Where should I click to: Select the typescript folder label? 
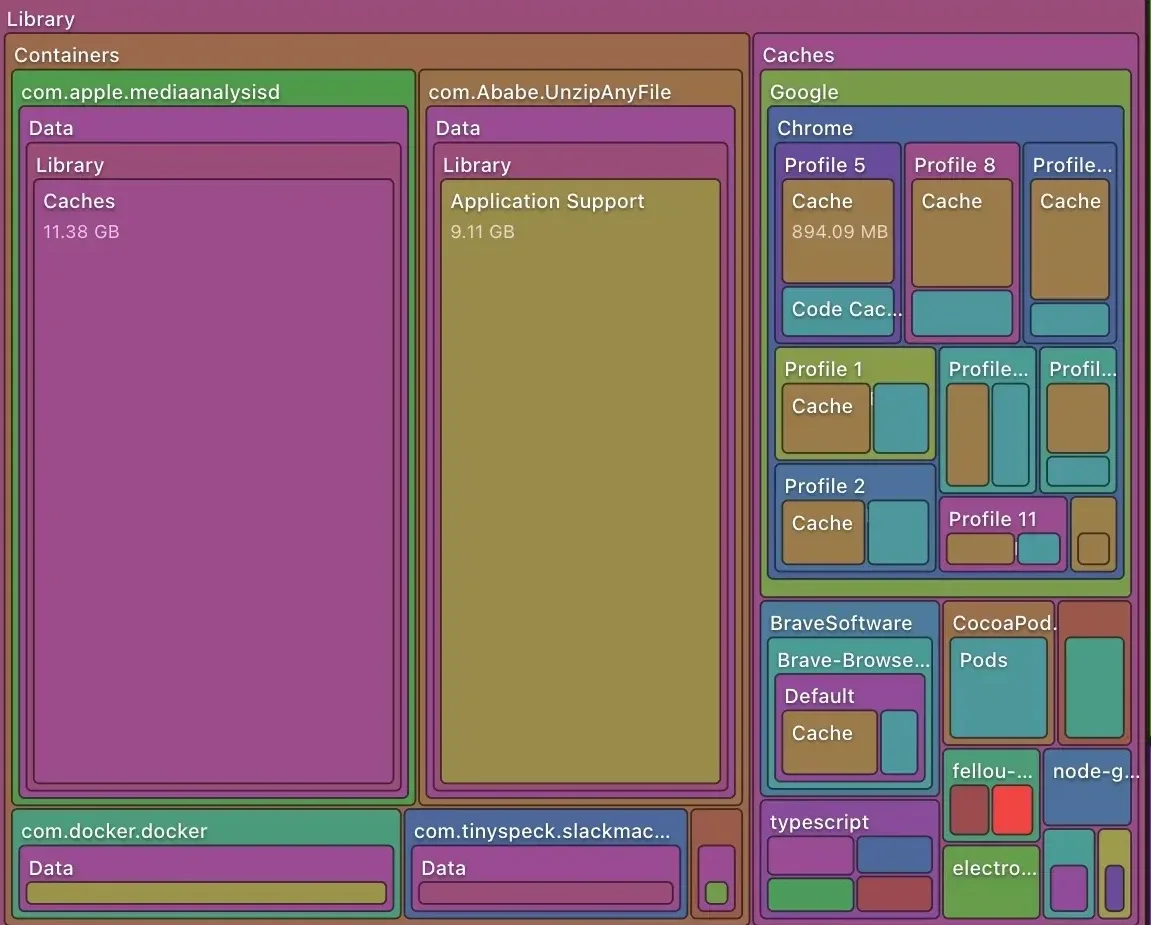click(819, 822)
